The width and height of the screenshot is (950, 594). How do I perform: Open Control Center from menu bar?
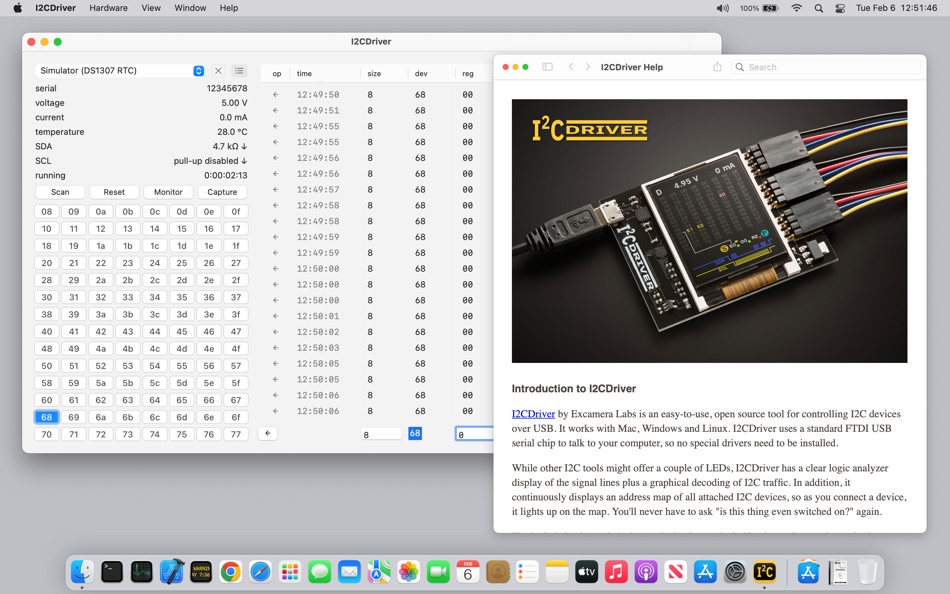click(x=840, y=8)
